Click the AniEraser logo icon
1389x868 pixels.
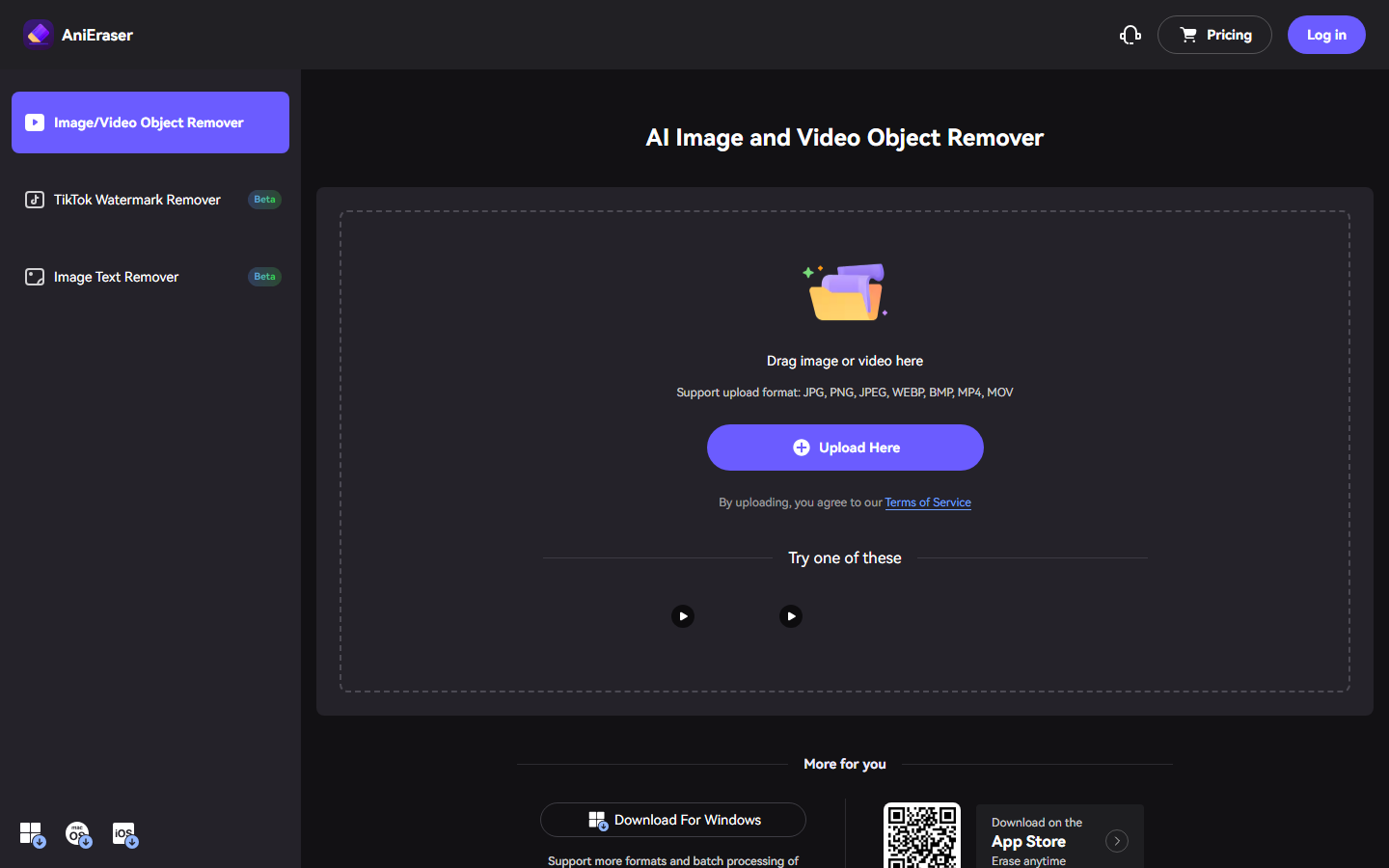coord(38,34)
